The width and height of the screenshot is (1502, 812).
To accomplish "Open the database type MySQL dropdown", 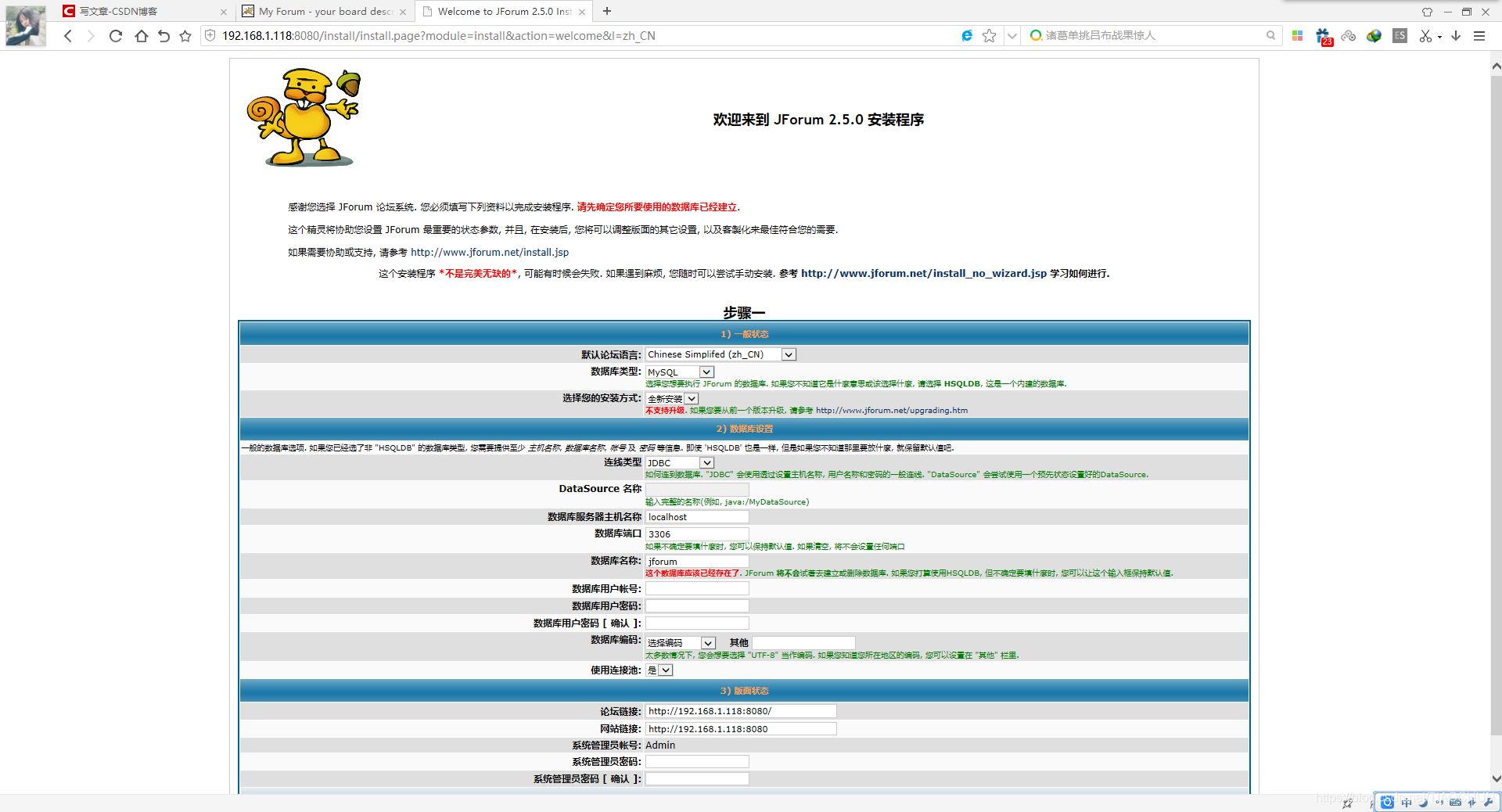I will point(680,372).
